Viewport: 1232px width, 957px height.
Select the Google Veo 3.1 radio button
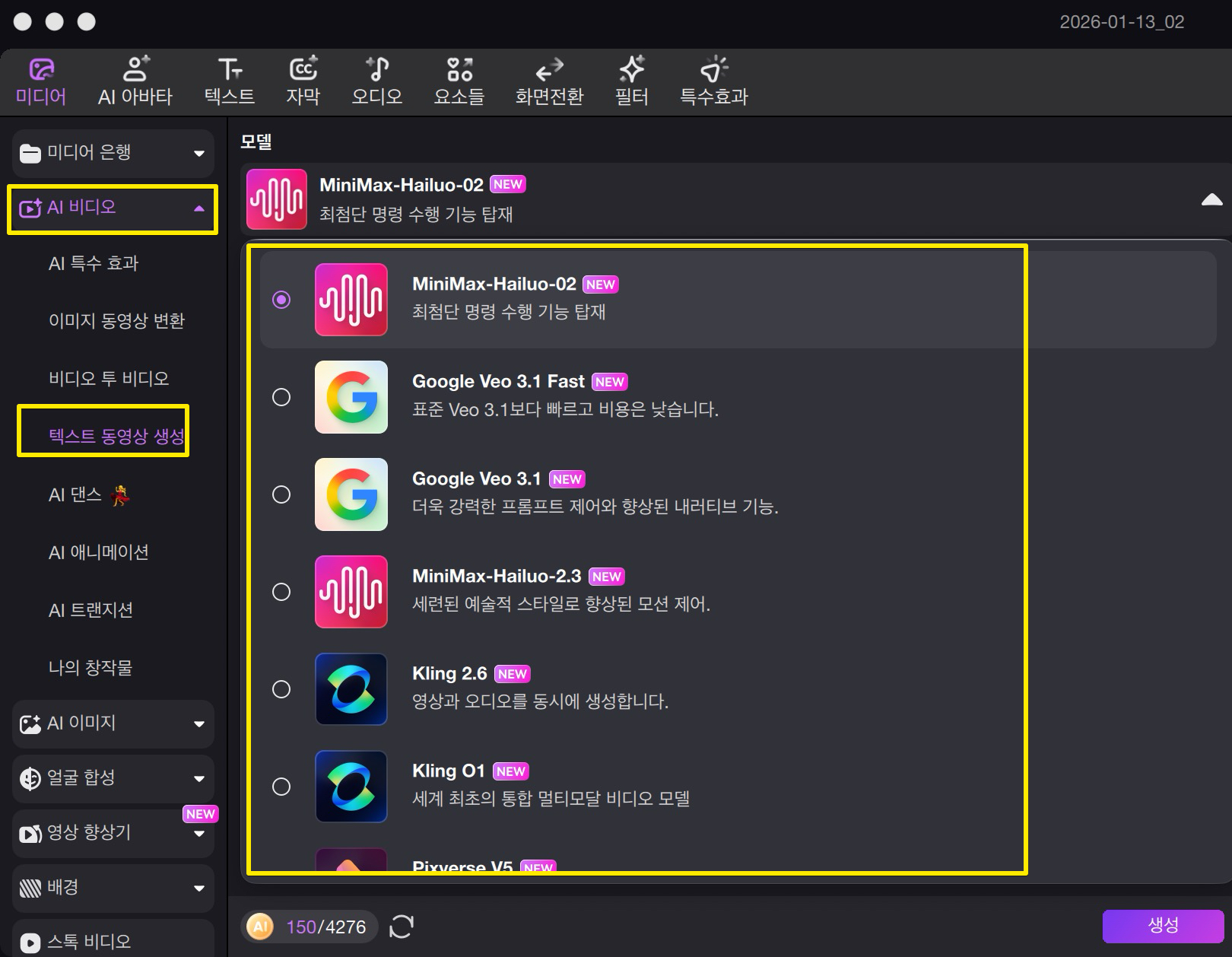[x=281, y=494]
